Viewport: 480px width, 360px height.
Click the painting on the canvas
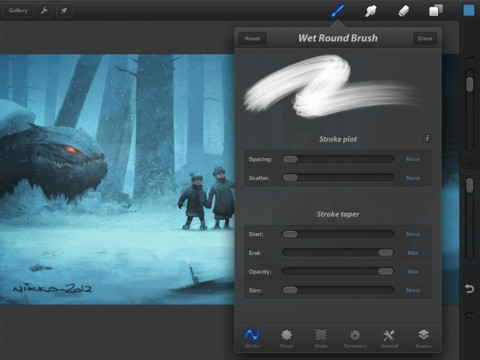click(117, 179)
